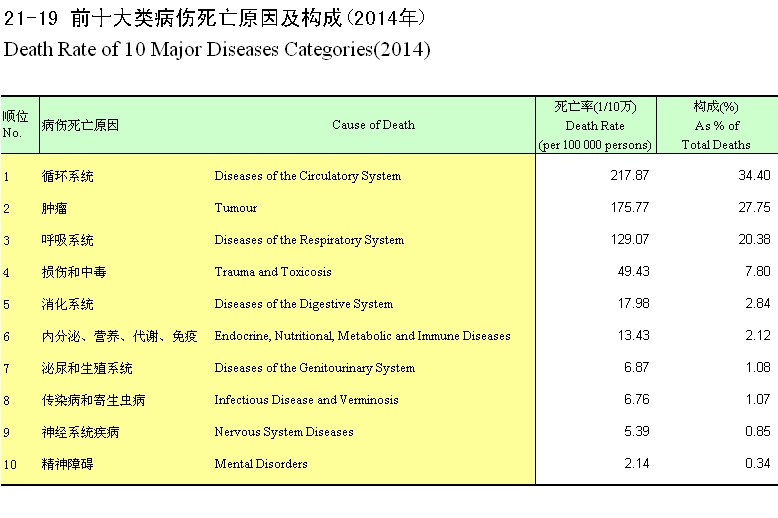Click death rate value 13.43
Viewport: 778px width, 518px height.
click(x=634, y=335)
